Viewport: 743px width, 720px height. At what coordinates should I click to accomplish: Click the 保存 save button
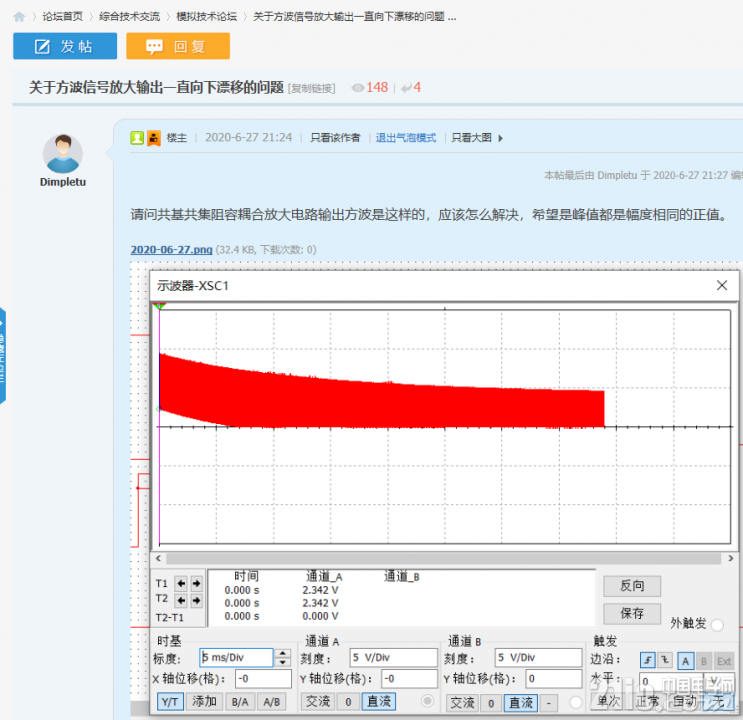[632, 613]
